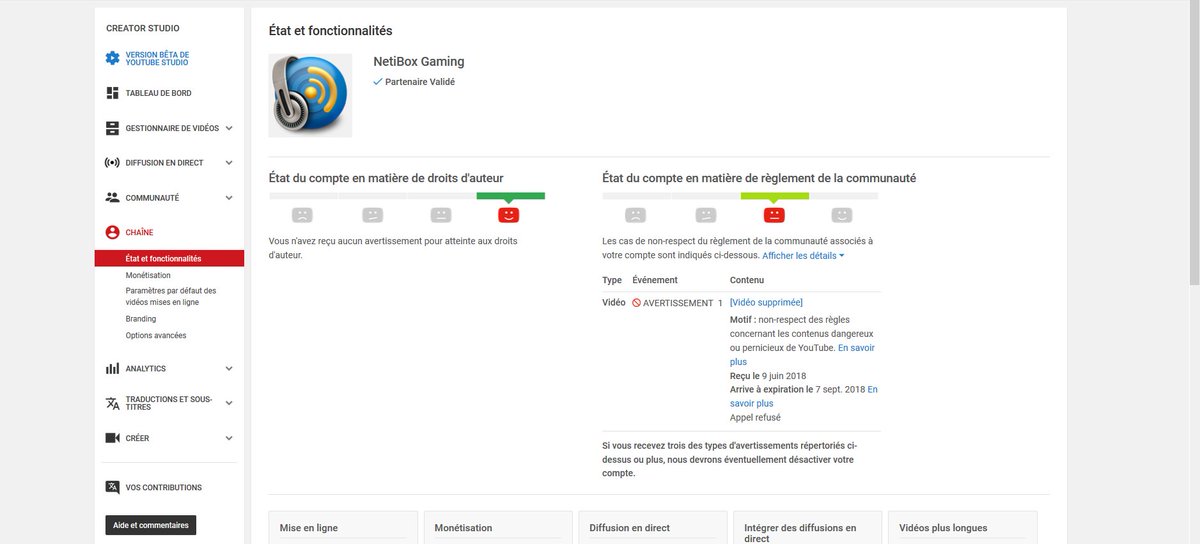This screenshot has height=544, width=1200.
Task: Click the YouTube Studio beta gear icon
Action: coord(113,58)
